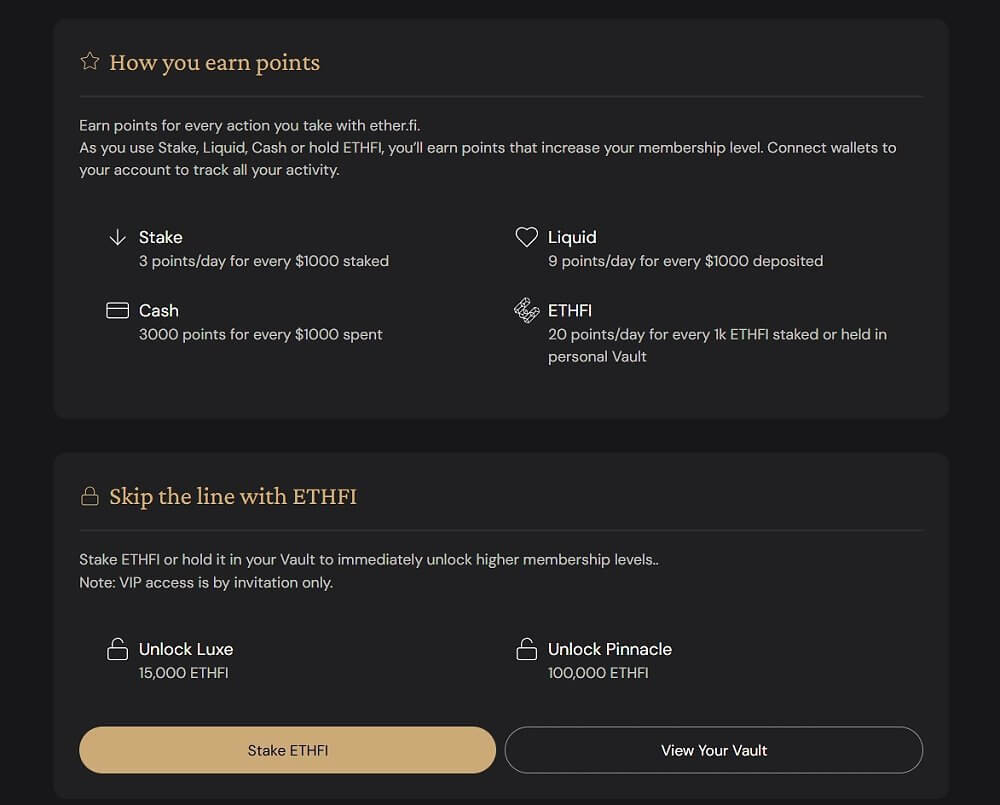Click the lock icon beside Skip the line
Viewport: 1000px width, 805px height.
90,496
